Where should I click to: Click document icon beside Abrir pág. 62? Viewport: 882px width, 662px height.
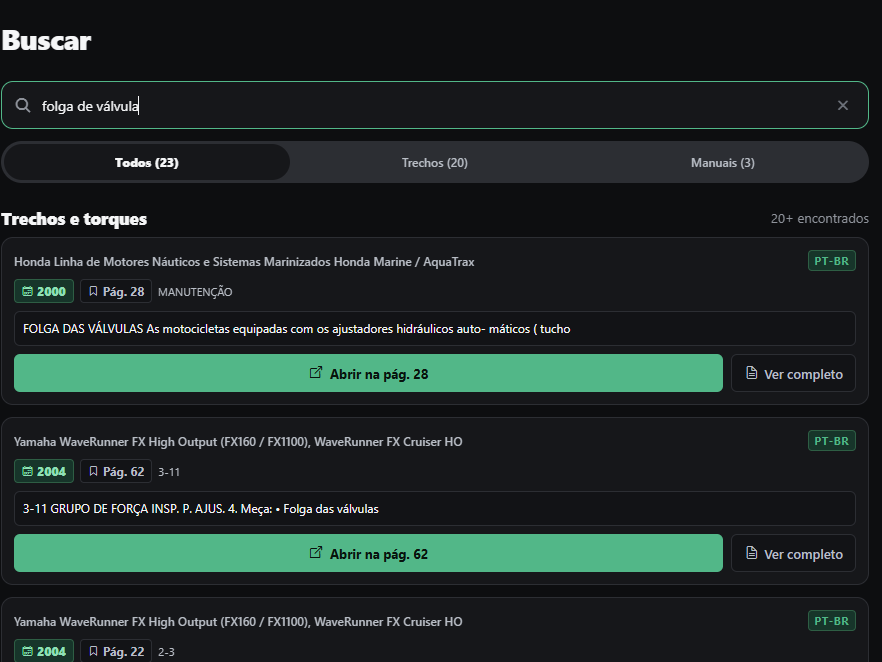click(752, 553)
